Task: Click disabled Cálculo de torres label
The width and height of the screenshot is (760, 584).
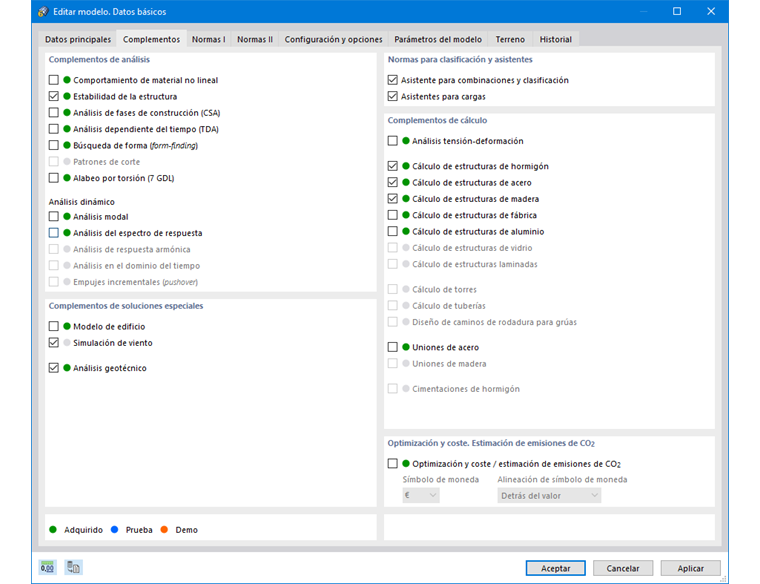Action: [444, 289]
